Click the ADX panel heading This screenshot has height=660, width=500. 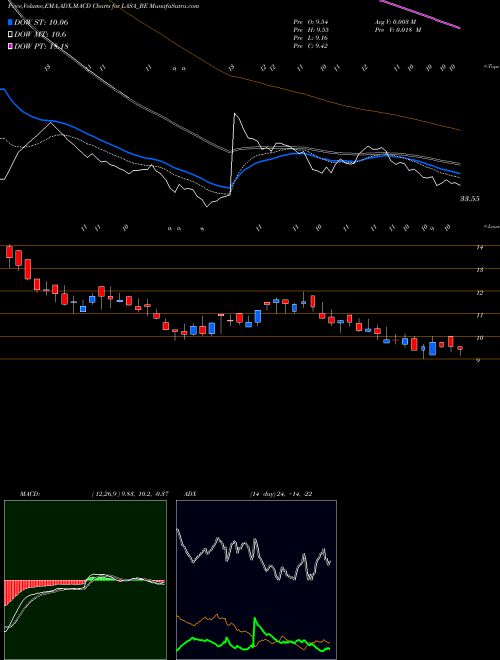click(x=190, y=494)
